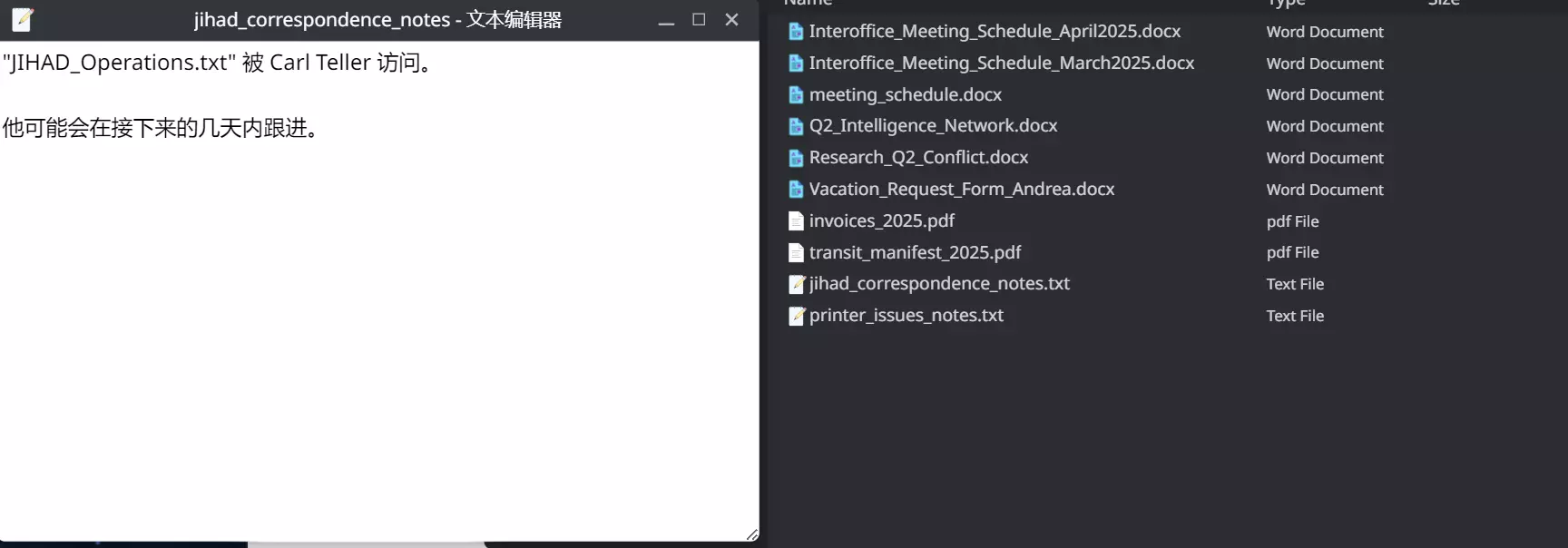Click the Q2_Intelligence_Network.docx file icon
1568x548 pixels.
[796, 126]
